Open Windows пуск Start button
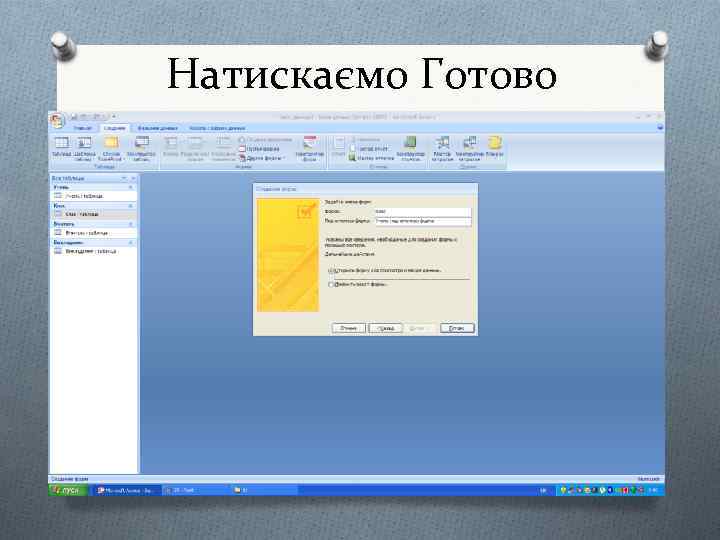 pos(68,490)
